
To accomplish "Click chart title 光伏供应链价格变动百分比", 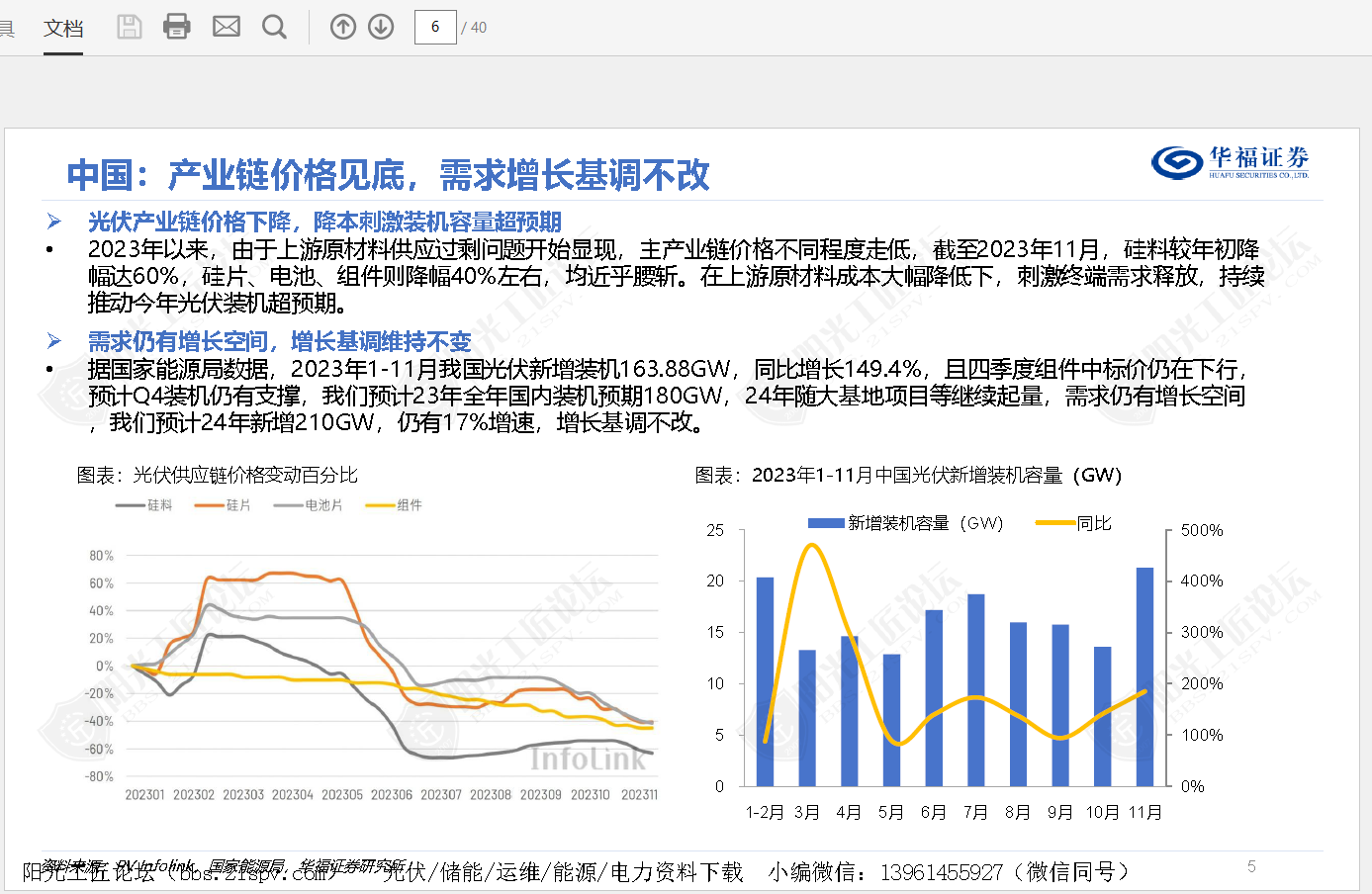I will (218, 476).
